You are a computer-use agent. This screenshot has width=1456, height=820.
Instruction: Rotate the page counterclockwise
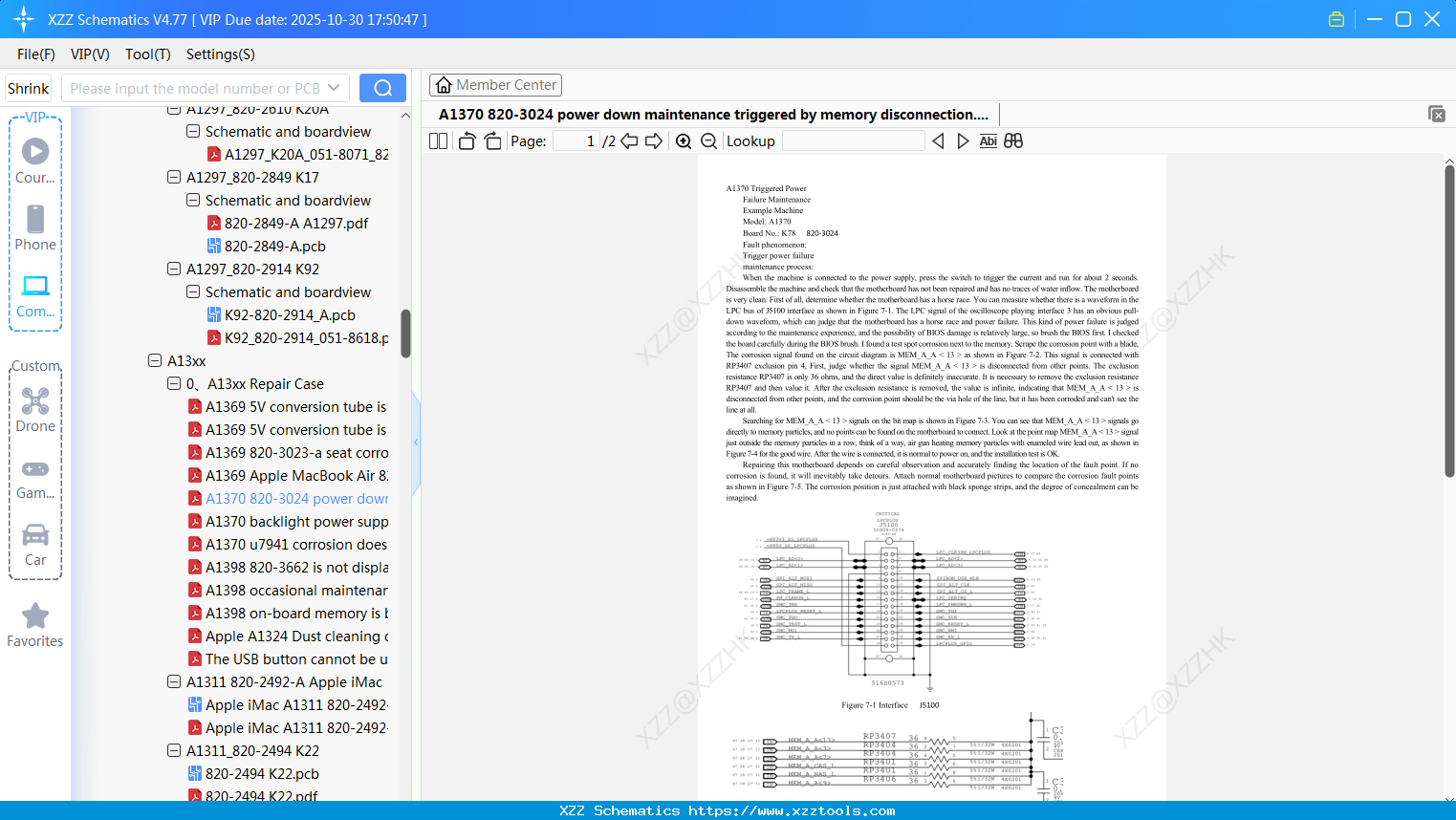point(467,141)
